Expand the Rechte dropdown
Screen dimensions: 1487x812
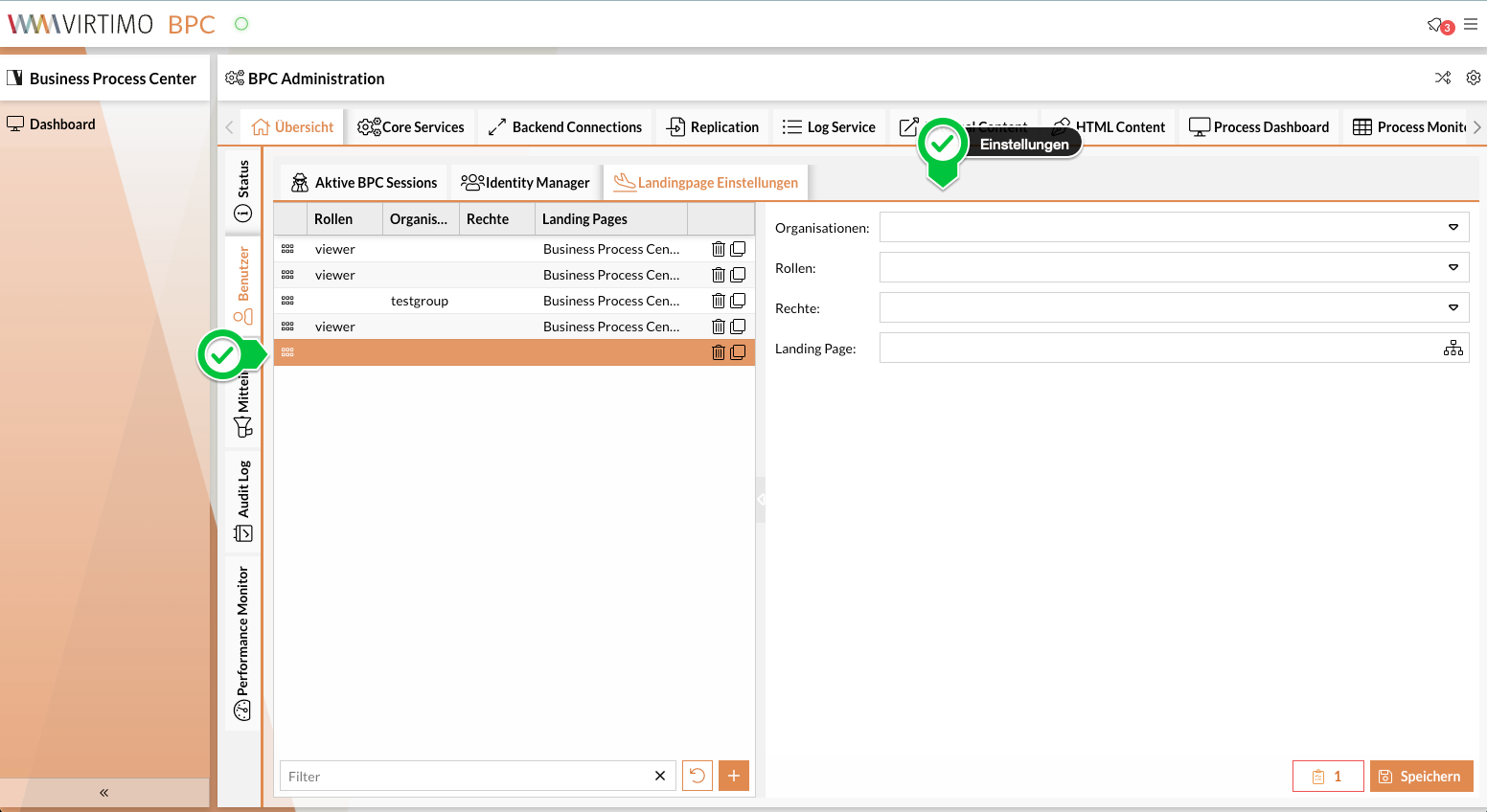coord(1453,308)
